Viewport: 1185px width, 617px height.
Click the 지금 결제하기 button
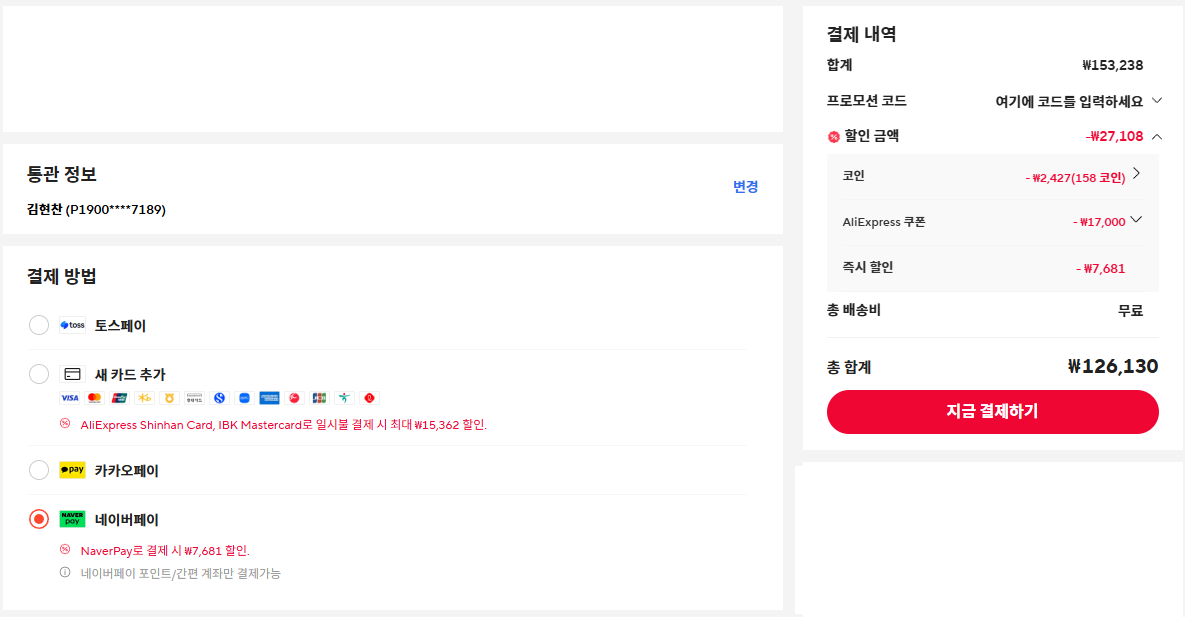pyautogui.click(x=992, y=411)
